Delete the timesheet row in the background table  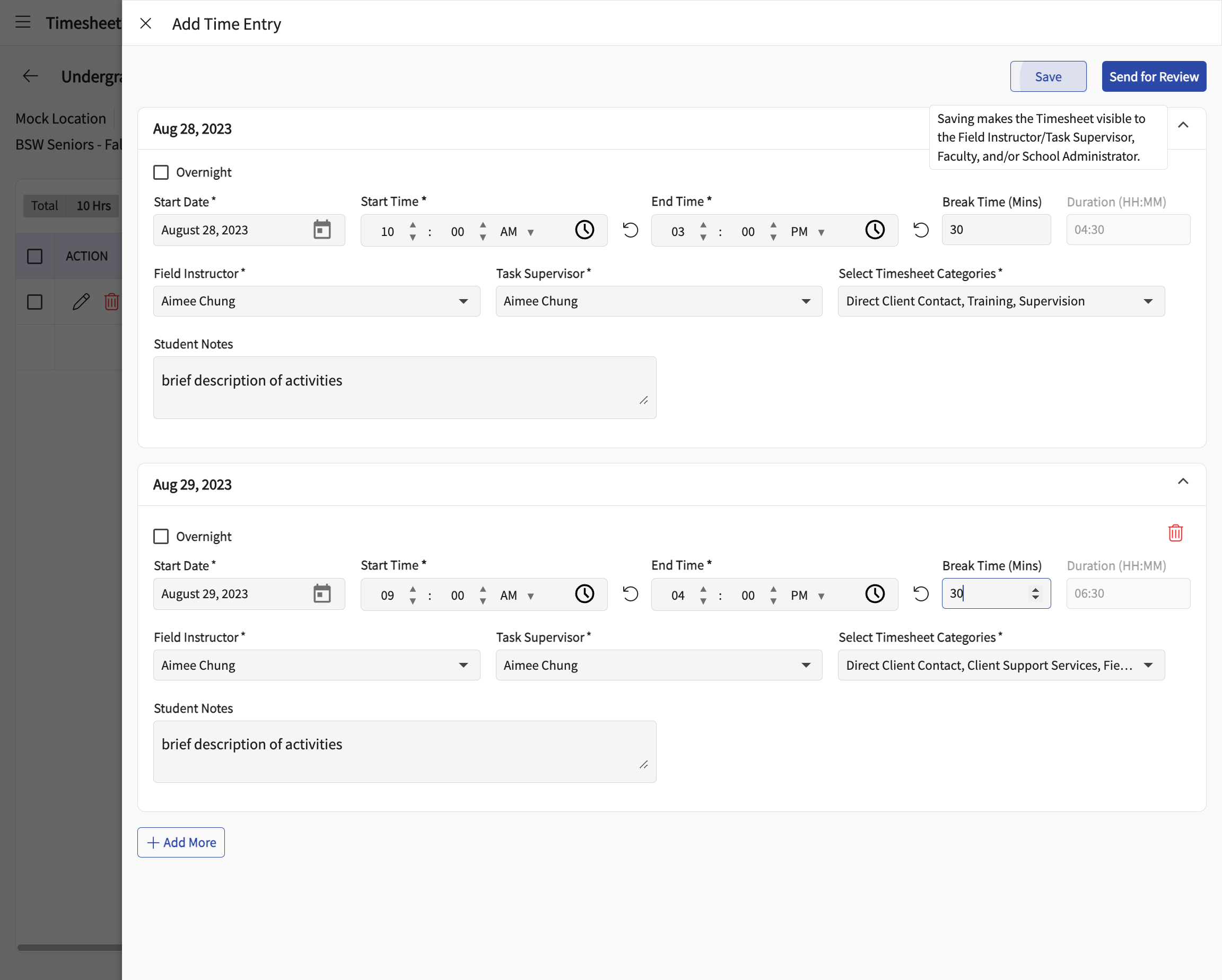tap(112, 302)
